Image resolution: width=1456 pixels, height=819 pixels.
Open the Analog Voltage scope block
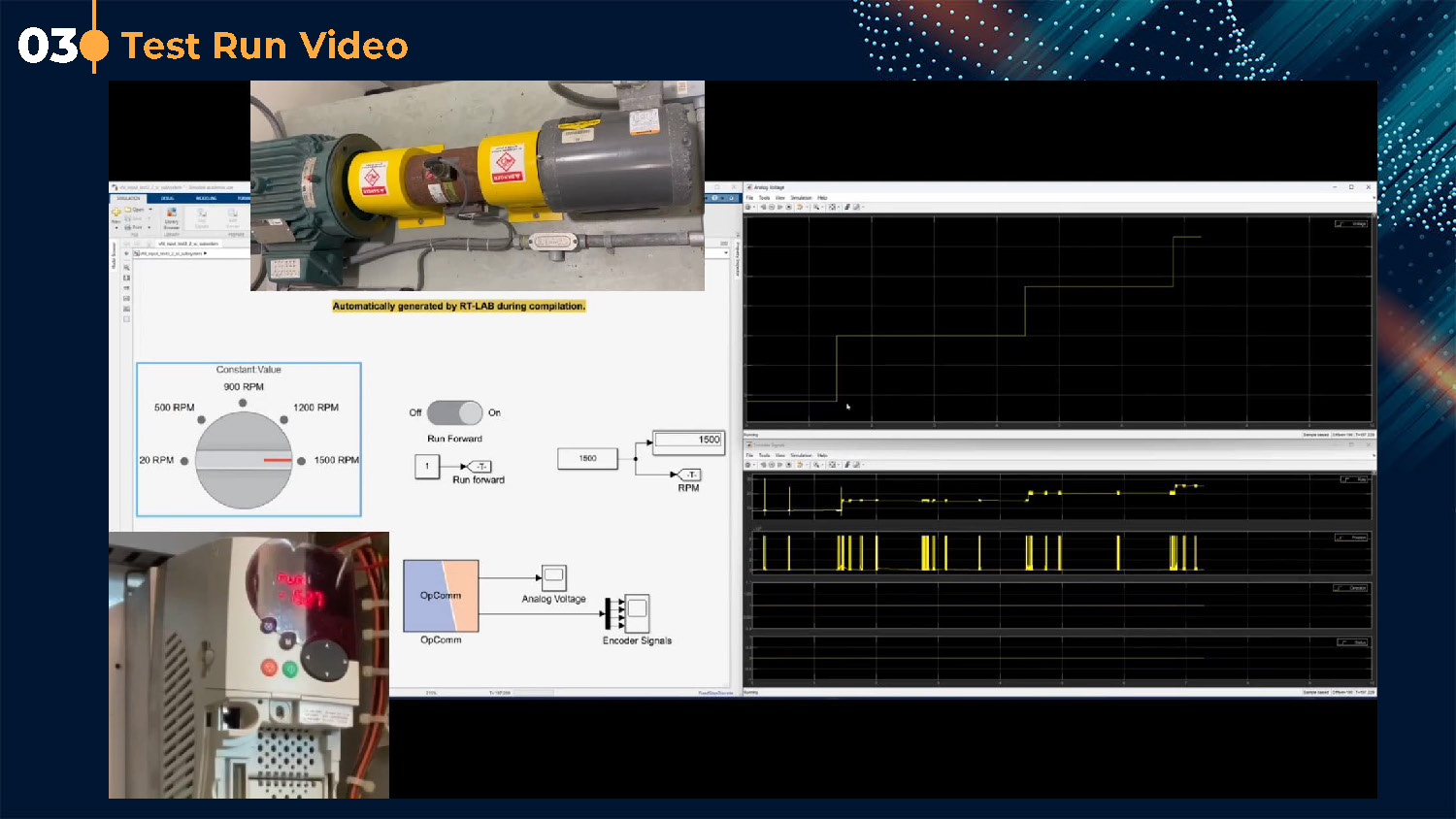click(x=553, y=577)
